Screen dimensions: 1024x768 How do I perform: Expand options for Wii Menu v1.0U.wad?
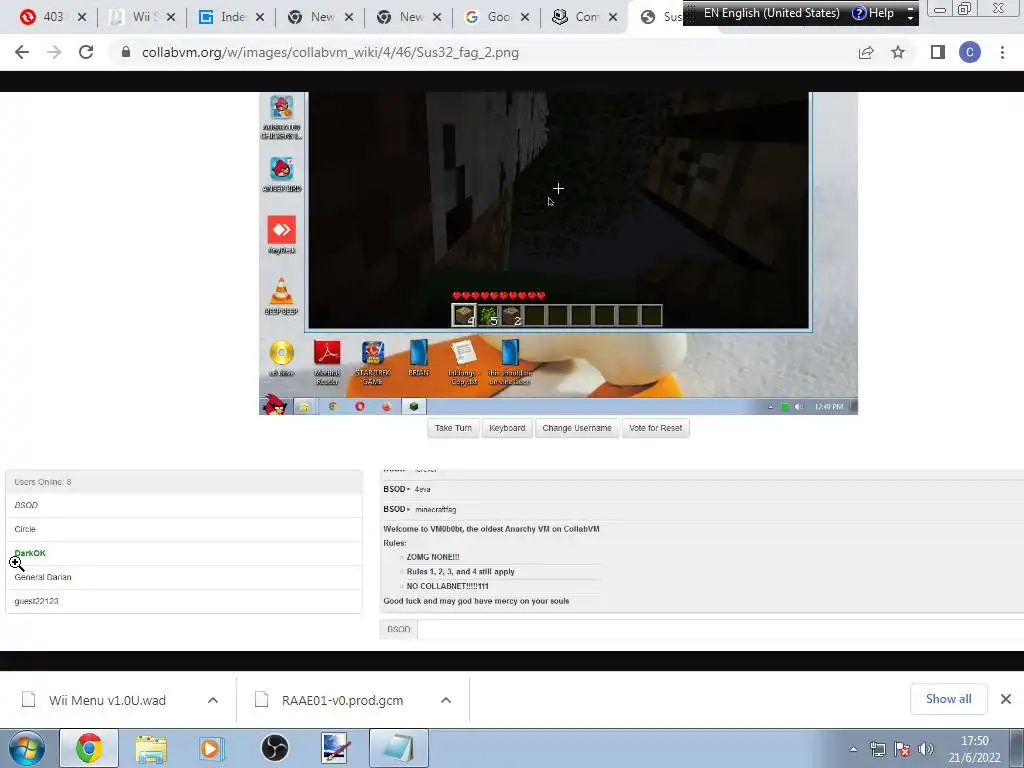(x=213, y=700)
